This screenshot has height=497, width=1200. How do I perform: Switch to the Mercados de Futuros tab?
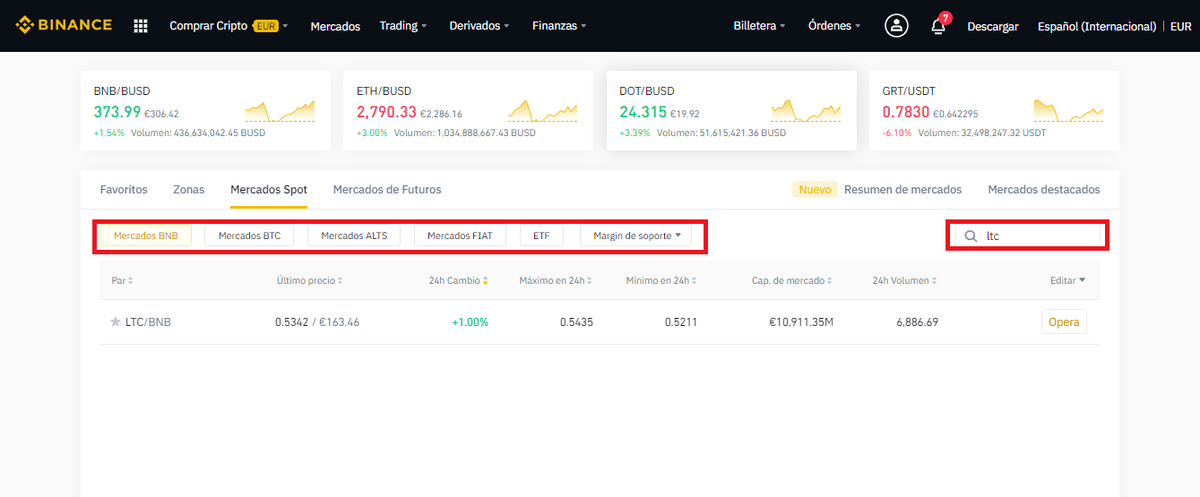click(x=387, y=189)
